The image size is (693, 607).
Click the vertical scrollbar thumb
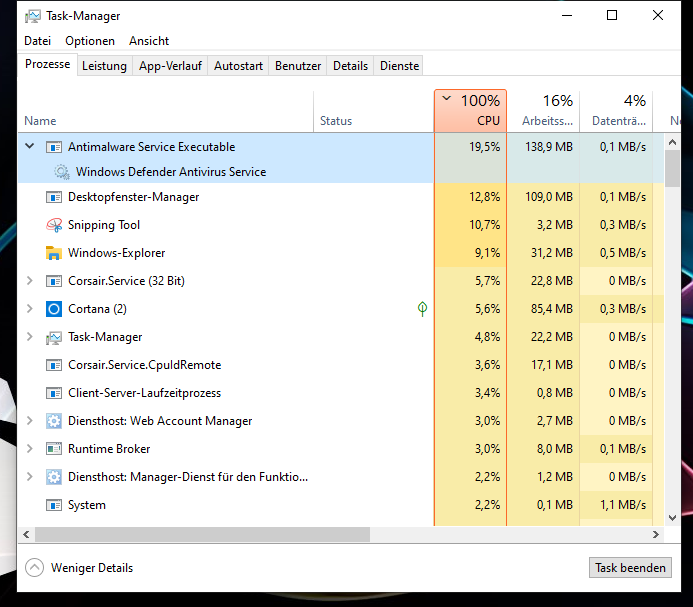coord(672,168)
